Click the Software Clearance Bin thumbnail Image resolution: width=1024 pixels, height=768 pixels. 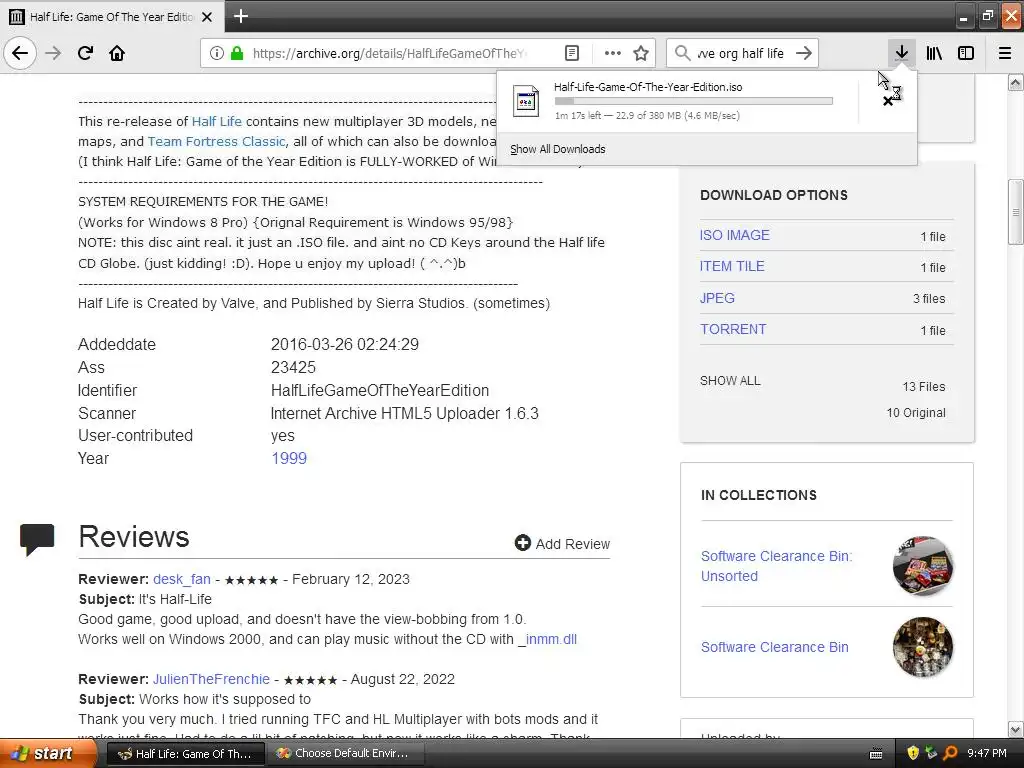coord(922,647)
